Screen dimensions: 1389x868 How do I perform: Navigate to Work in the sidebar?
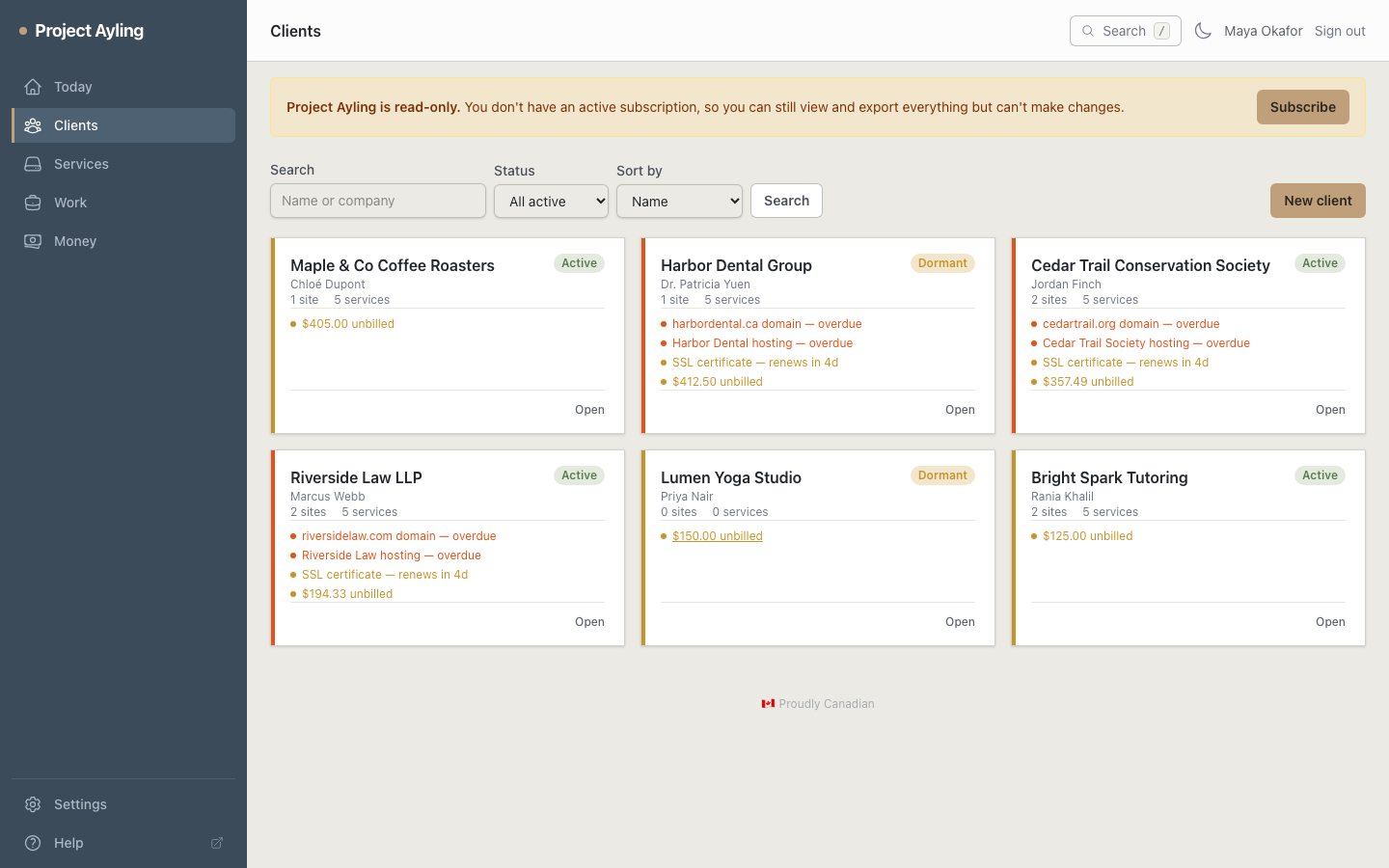click(123, 203)
